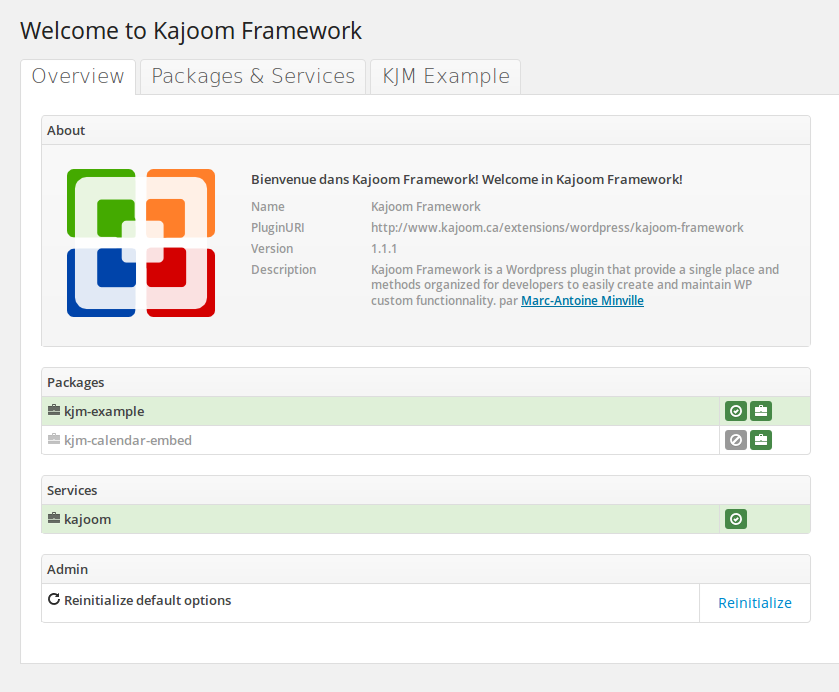The width and height of the screenshot is (839, 692).
Task: Click the Reinitialize default options label
Action: 148,600
